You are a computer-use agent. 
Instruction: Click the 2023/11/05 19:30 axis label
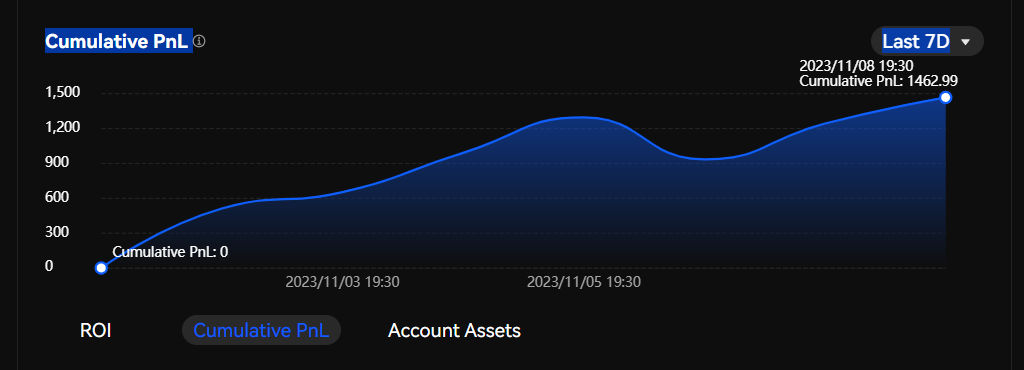click(584, 283)
